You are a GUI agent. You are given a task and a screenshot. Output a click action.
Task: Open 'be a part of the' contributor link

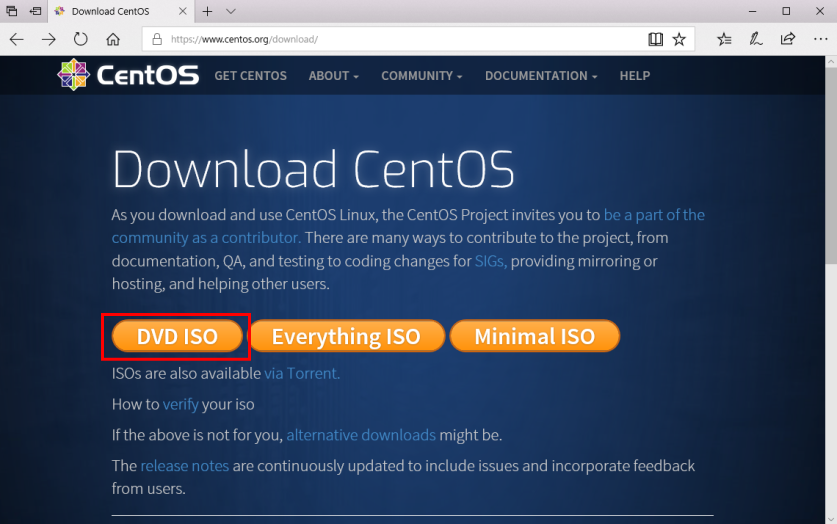(654, 215)
